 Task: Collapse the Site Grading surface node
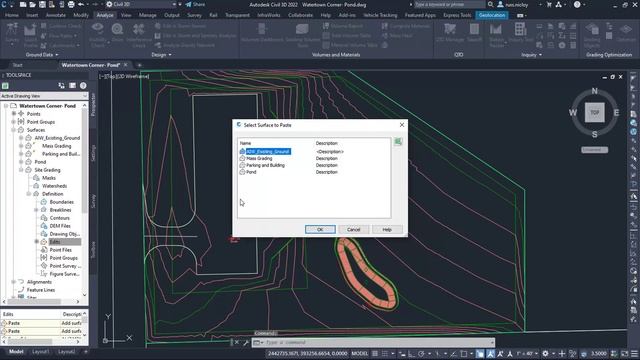click(x=21, y=170)
